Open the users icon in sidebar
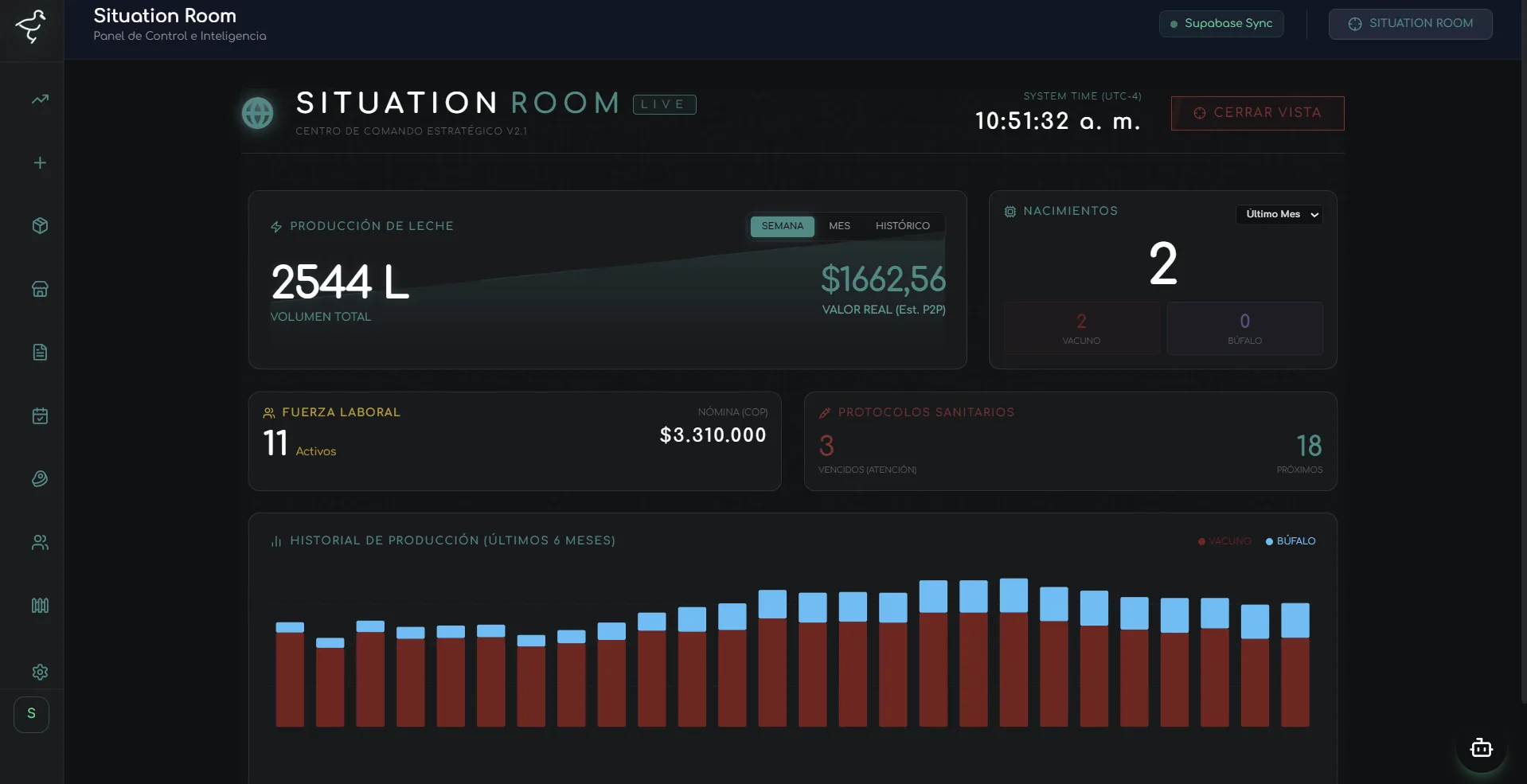Image resolution: width=1527 pixels, height=784 pixels. click(40, 543)
